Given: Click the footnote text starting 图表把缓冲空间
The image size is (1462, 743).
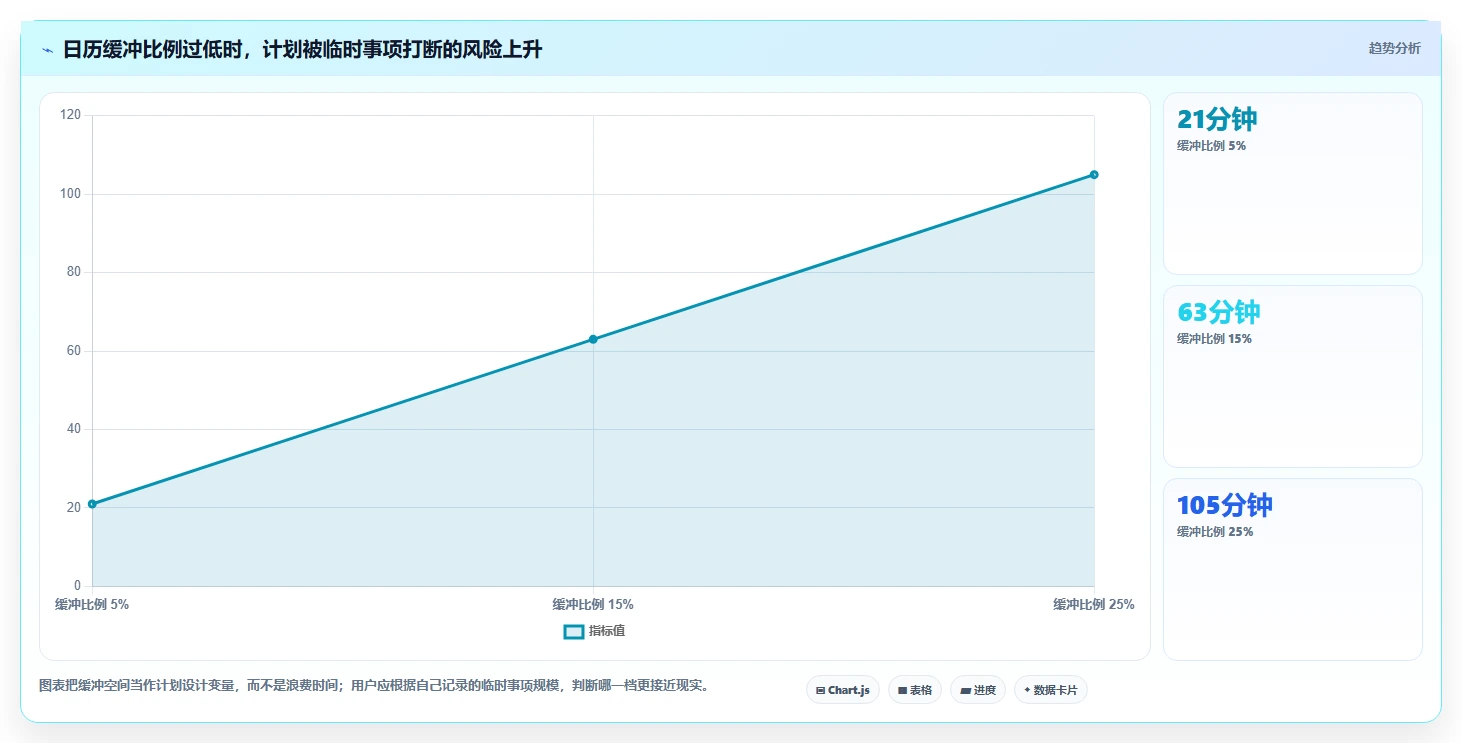Looking at the screenshot, I should (x=374, y=686).
